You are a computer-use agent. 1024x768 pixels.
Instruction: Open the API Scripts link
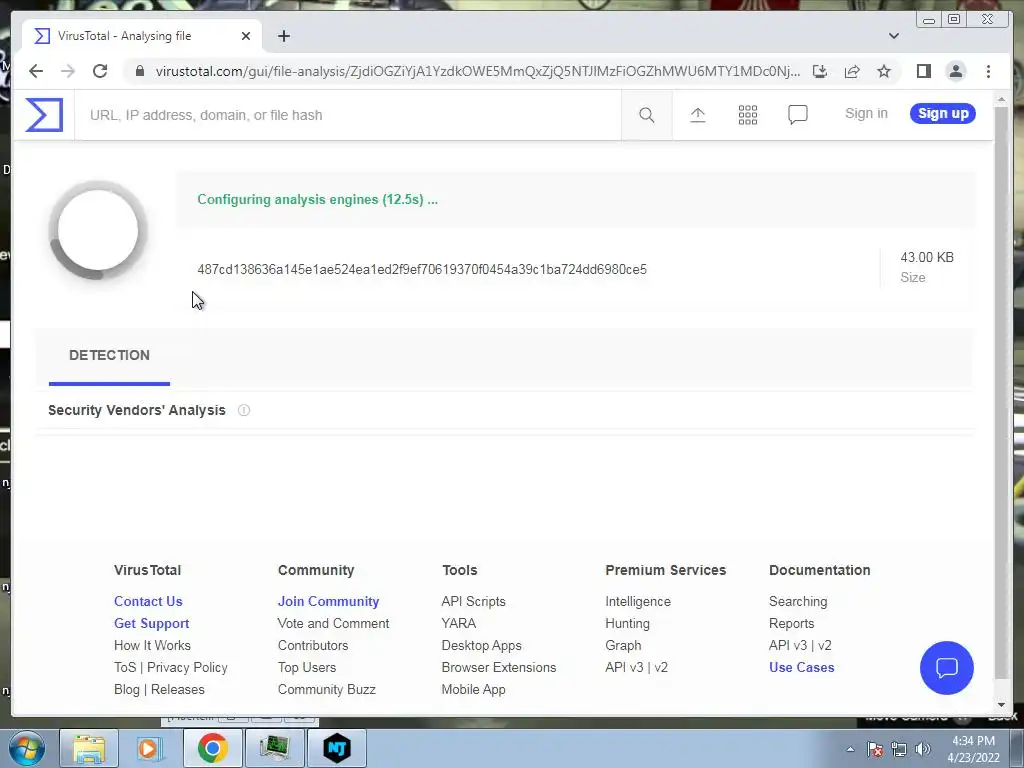pos(473,601)
